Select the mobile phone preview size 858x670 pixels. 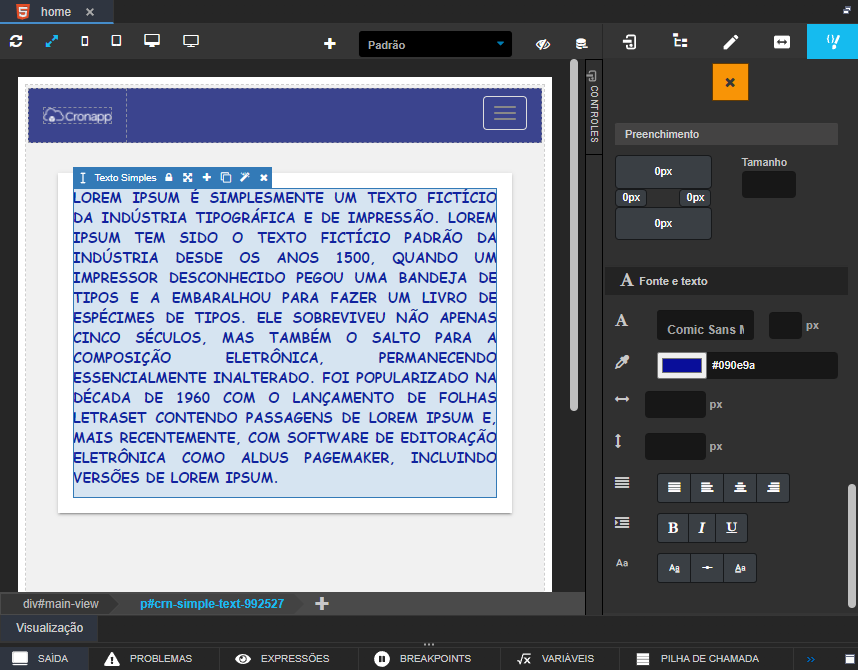click(85, 41)
